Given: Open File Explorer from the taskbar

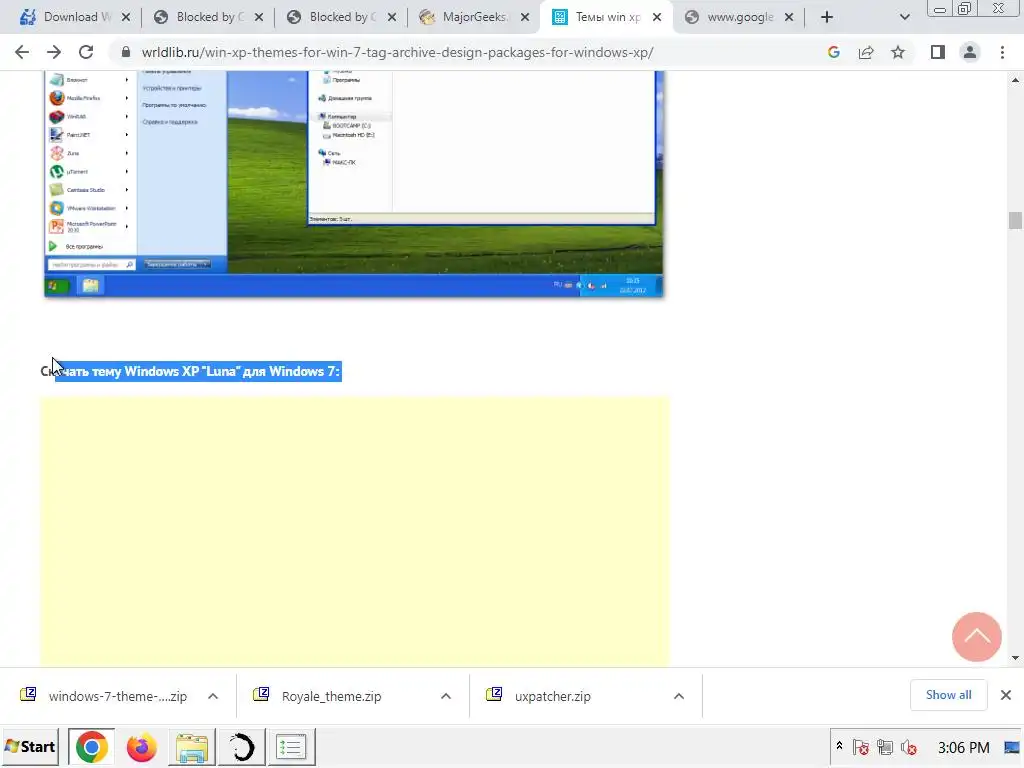Looking at the screenshot, I should point(191,746).
